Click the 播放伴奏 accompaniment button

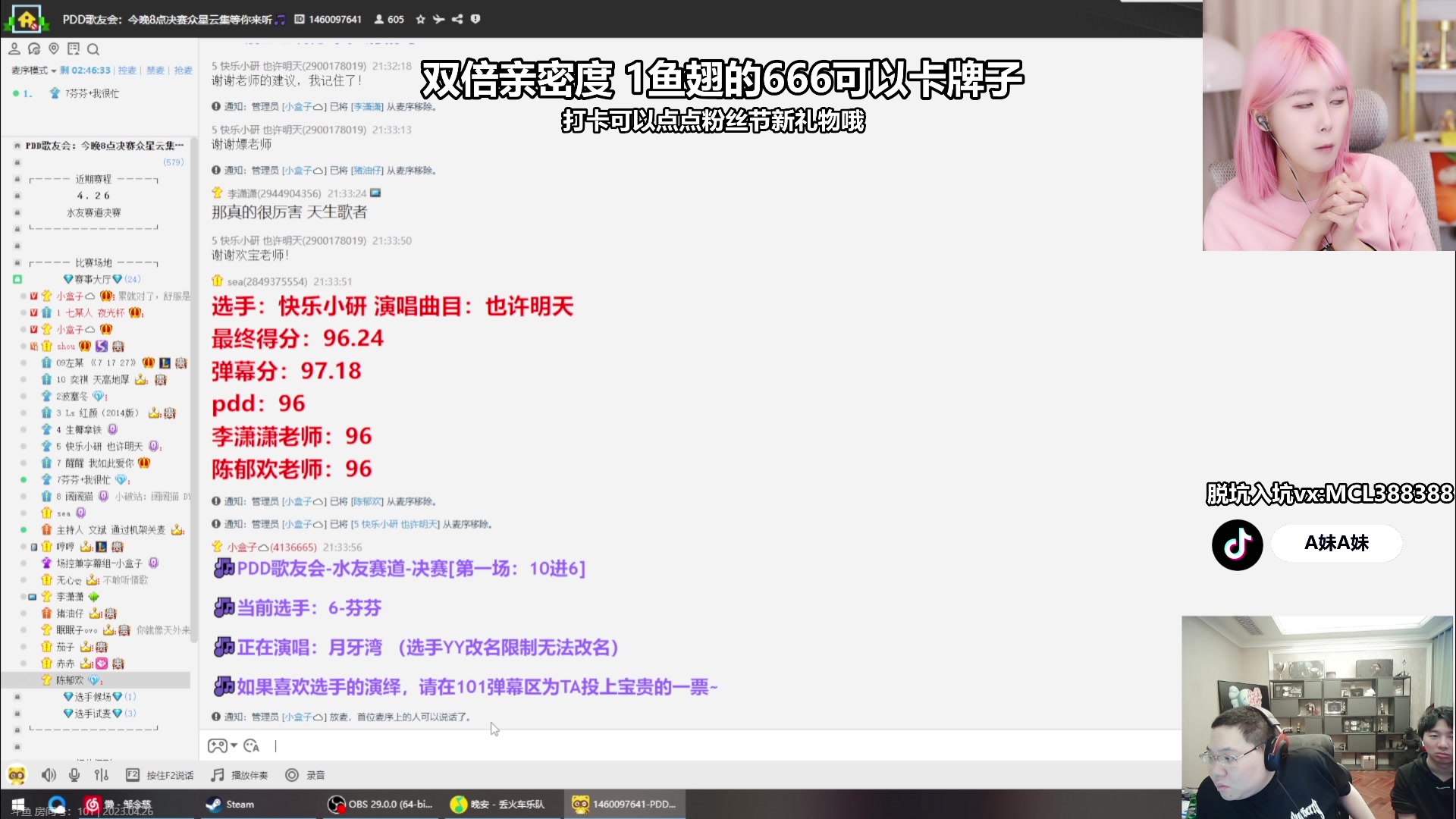(240, 775)
